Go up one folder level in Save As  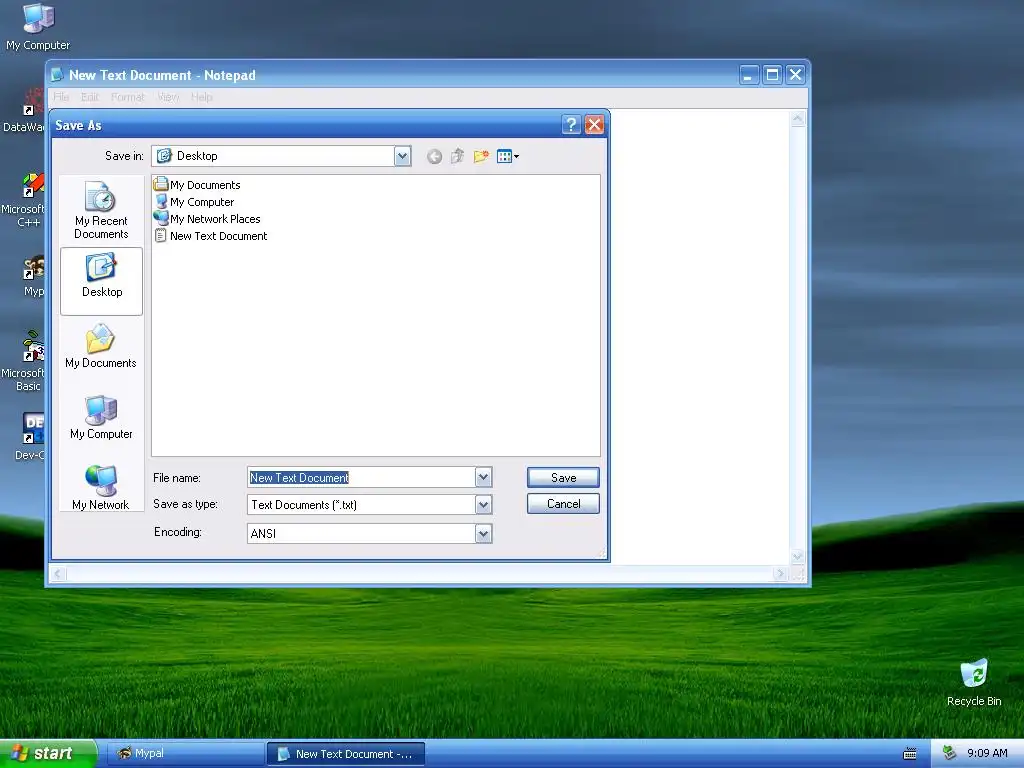pyautogui.click(x=457, y=156)
